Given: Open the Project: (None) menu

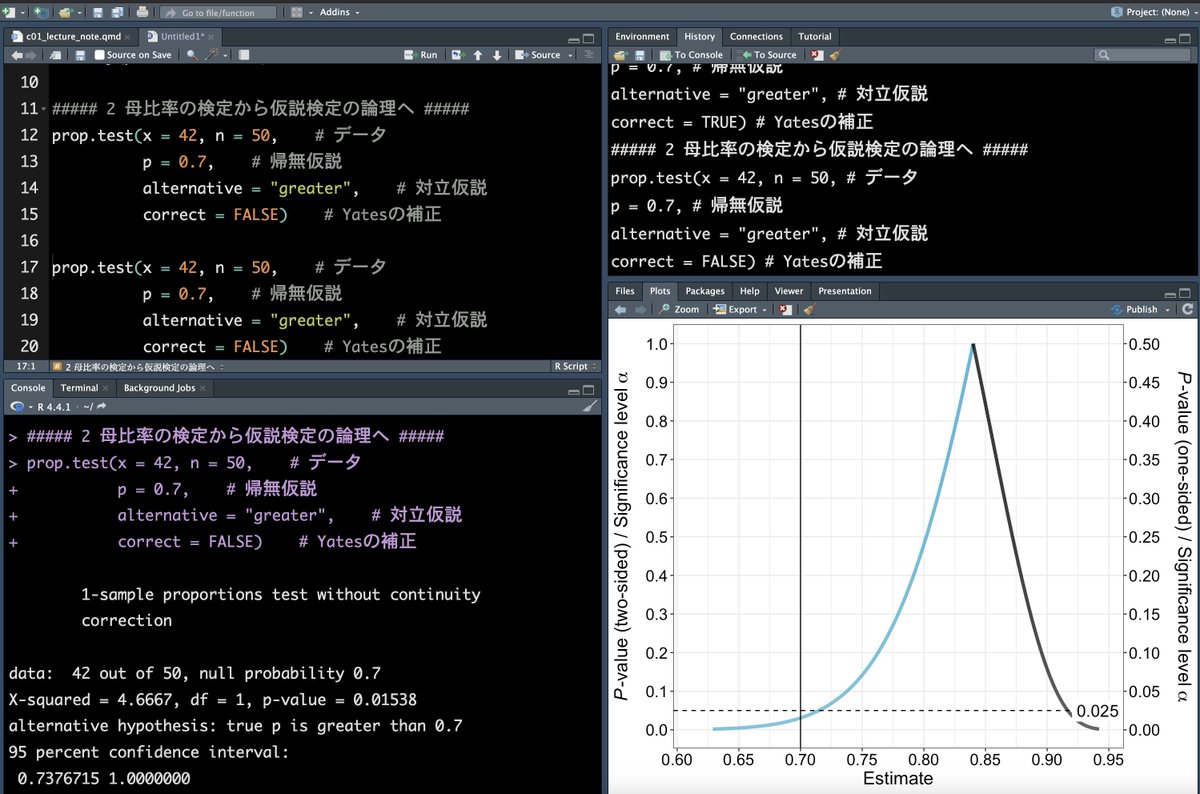Looking at the screenshot, I should point(1154,12).
